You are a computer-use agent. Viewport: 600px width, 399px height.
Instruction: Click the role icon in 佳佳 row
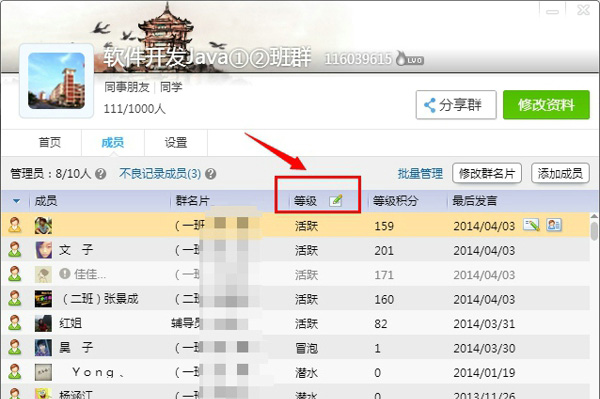15,274
